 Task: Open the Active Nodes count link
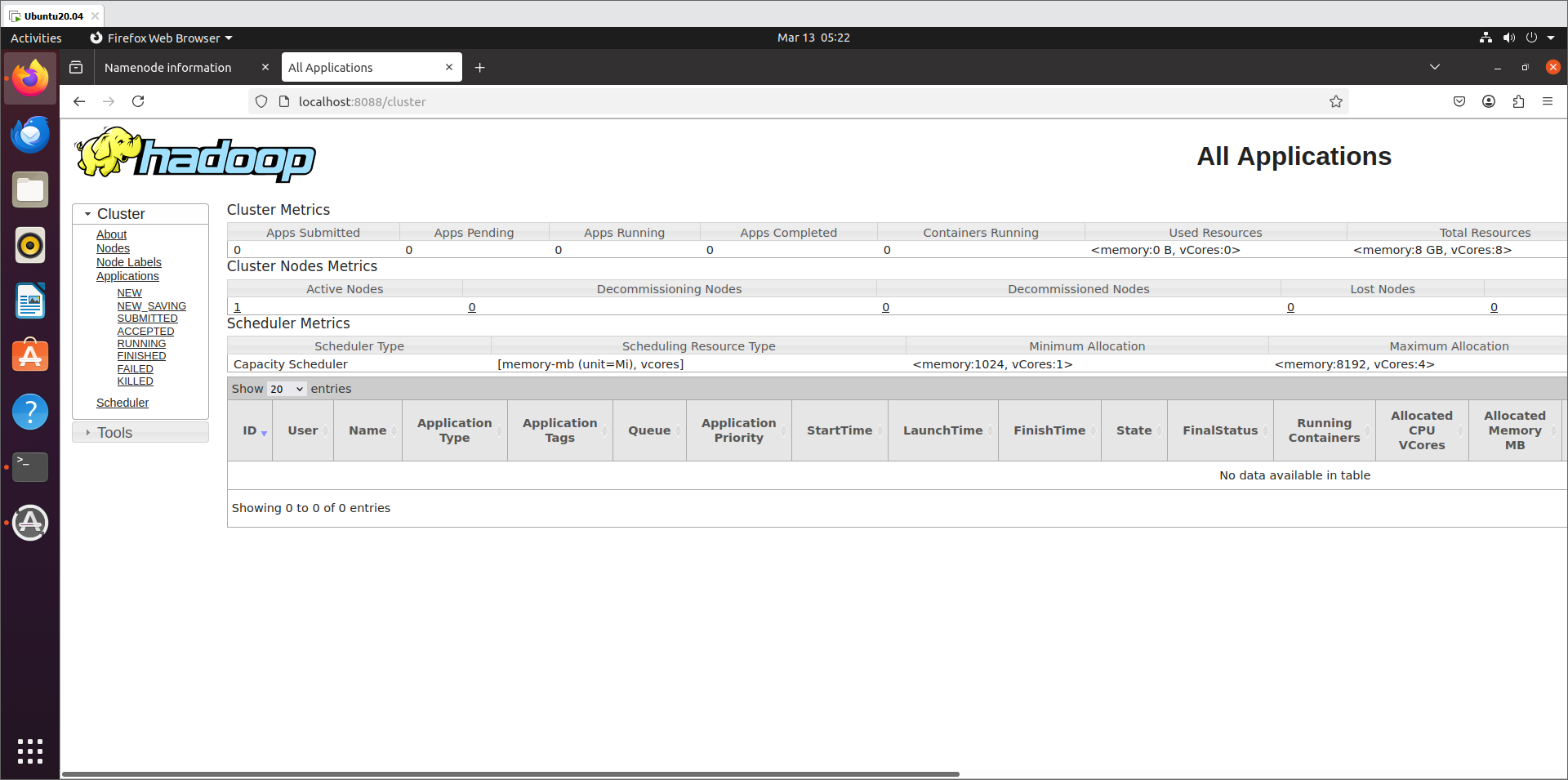tap(237, 307)
